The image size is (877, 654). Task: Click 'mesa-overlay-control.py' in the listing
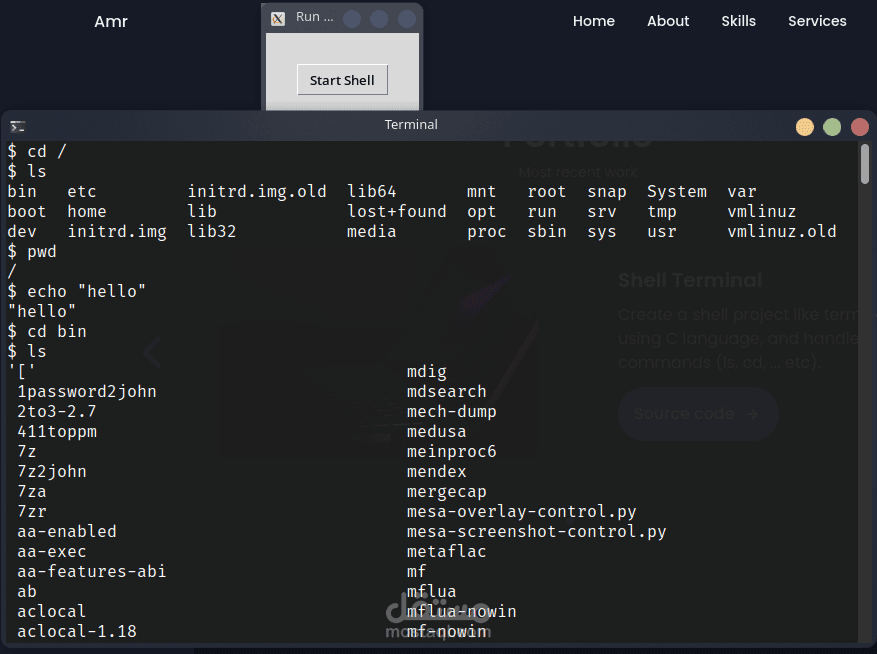pyautogui.click(x=521, y=511)
